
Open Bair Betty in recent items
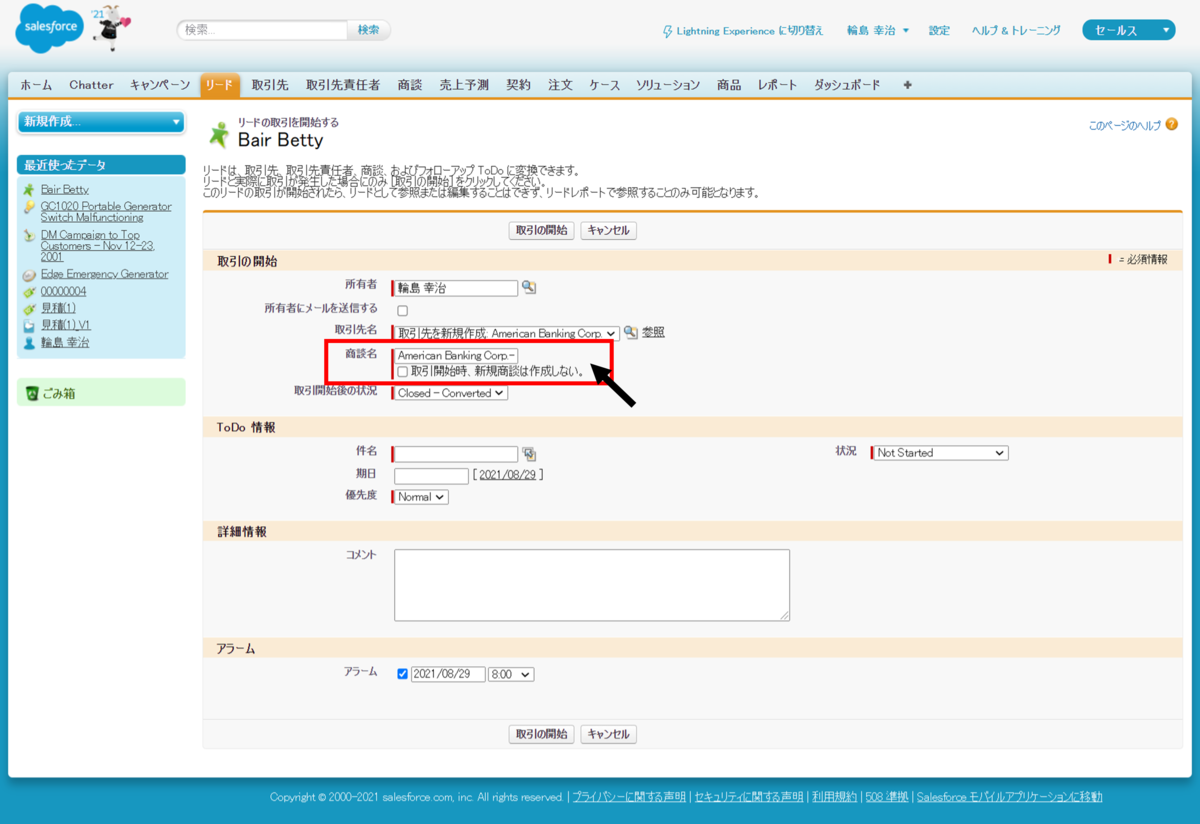coord(65,189)
